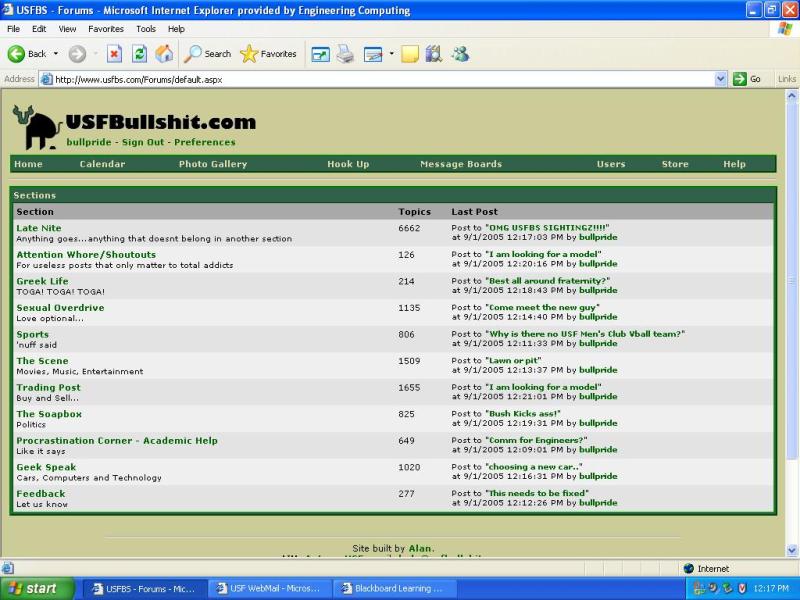Open the "Comm for Engineers?" post link

pos(536,440)
